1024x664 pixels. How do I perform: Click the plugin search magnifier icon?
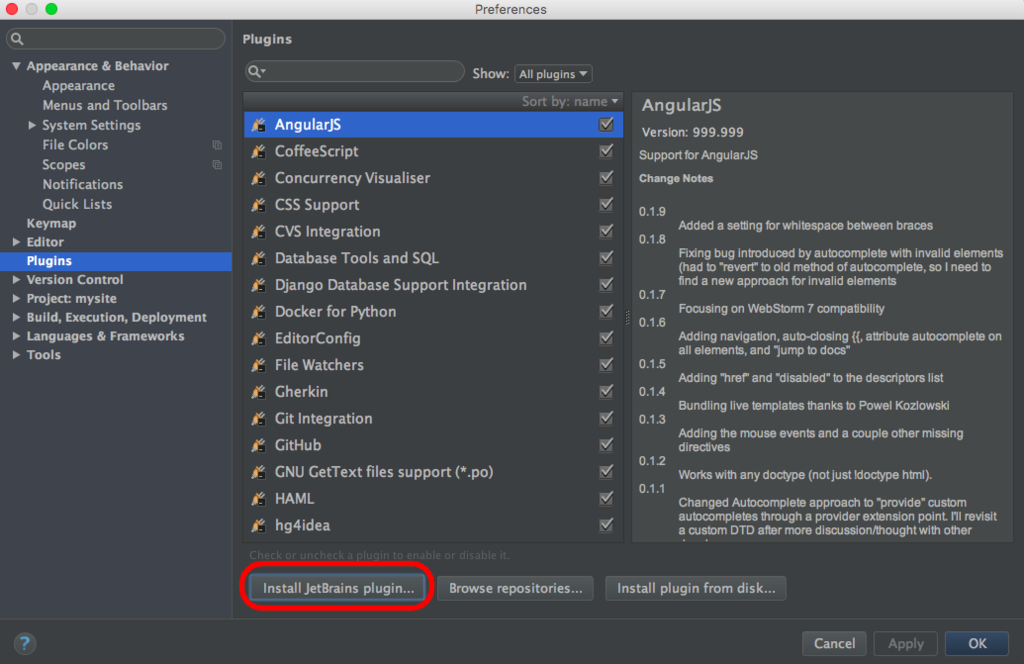click(257, 71)
